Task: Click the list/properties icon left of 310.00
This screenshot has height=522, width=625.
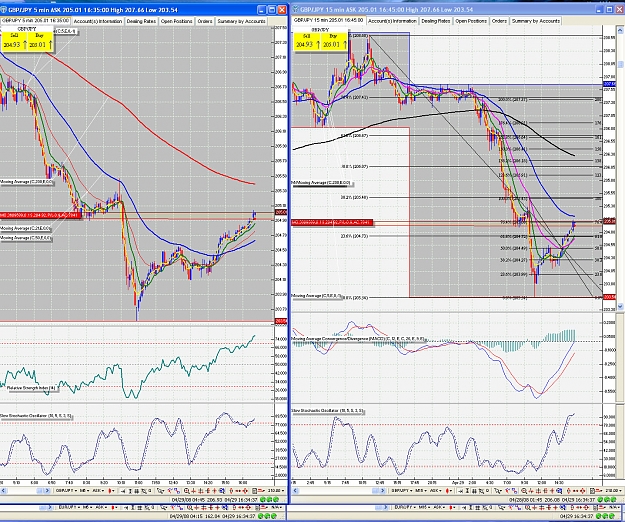Action: coord(254,491)
